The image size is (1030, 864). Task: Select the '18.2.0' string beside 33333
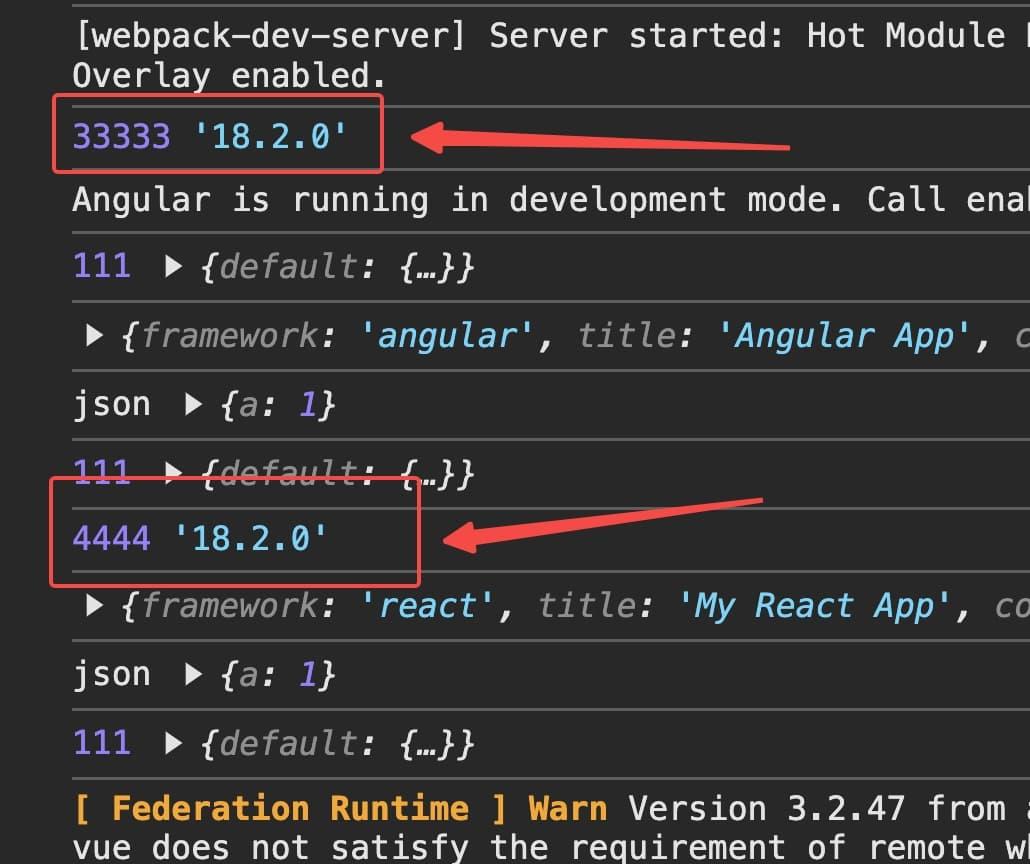[271, 137]
